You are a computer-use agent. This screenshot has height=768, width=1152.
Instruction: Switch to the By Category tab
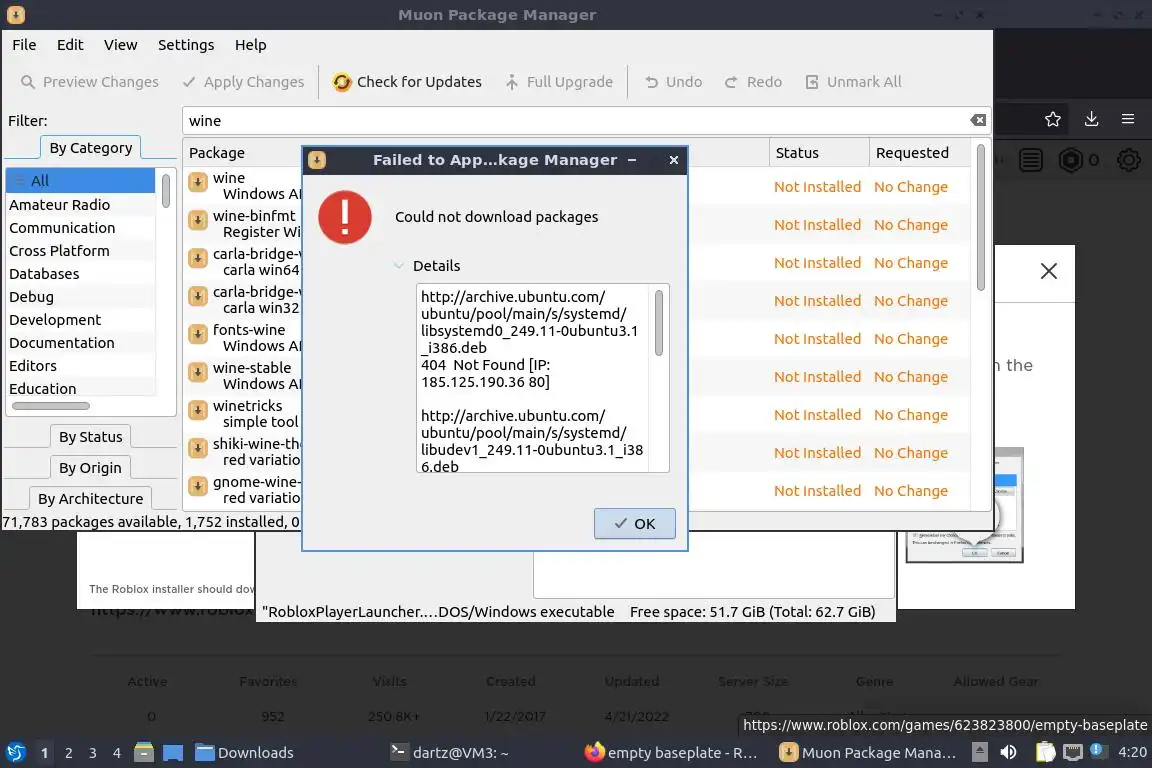[x=90, y=148]
